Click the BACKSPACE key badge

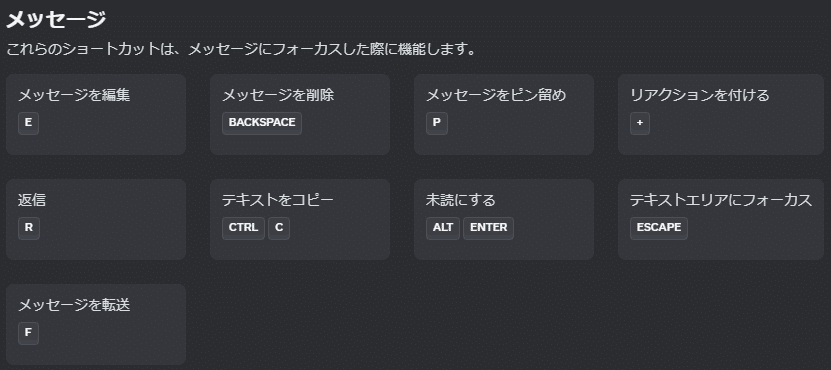point(262,123)
